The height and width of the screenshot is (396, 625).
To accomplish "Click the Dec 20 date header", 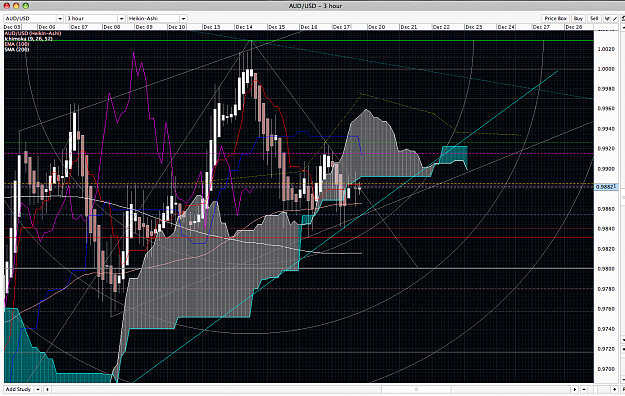I will pyautogui.click(x=376, y=27).
